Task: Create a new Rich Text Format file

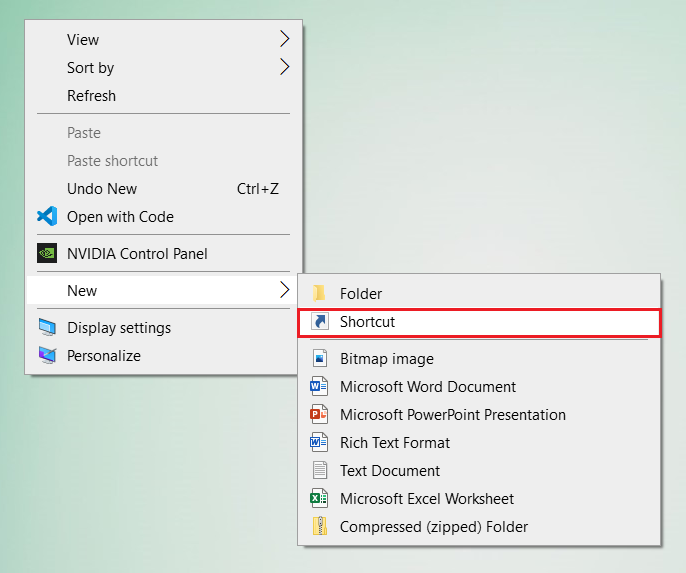Action: click(x=395, y=442)
